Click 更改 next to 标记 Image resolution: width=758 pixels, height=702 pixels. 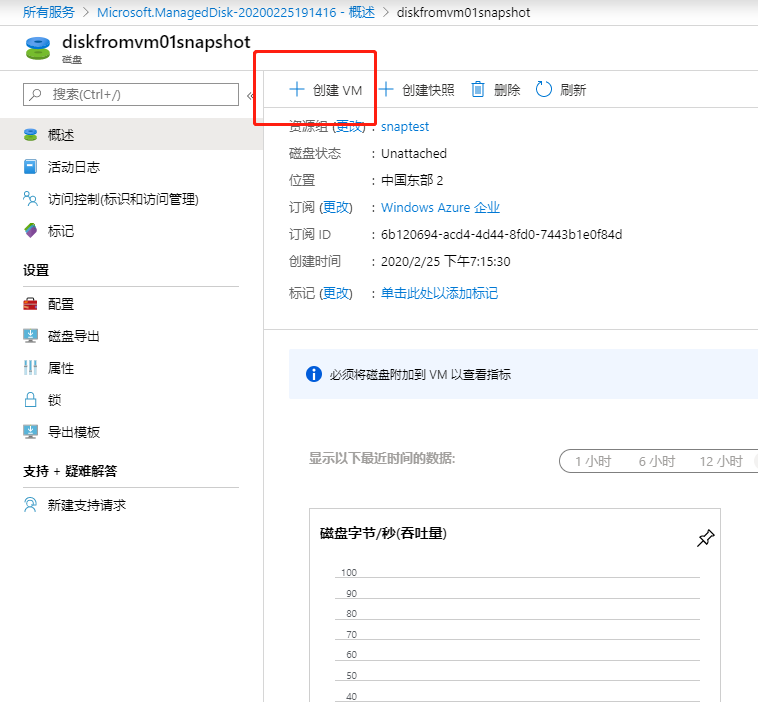click(336, 293)
